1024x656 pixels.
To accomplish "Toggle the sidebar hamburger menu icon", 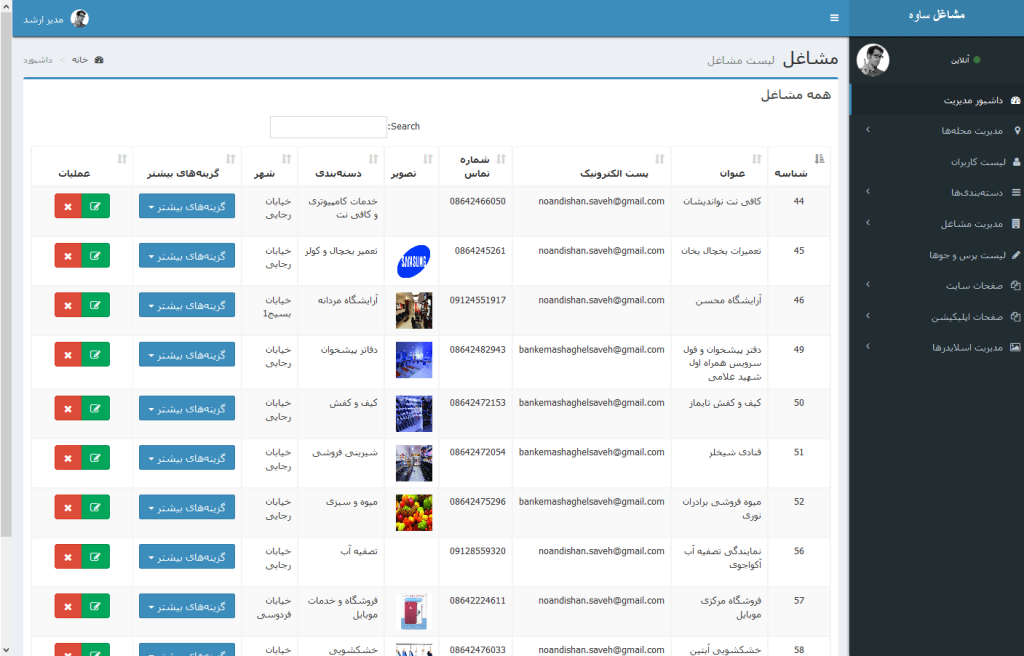I will pyautogui.click(x=834, y=18).
